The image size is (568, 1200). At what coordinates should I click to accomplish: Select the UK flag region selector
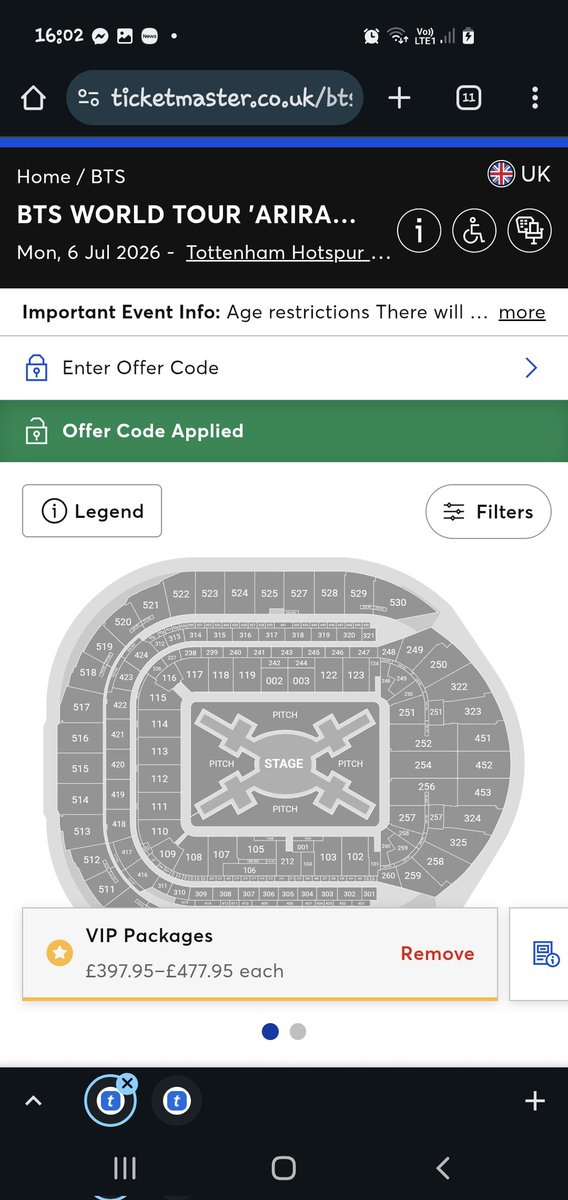coord(519,174)
